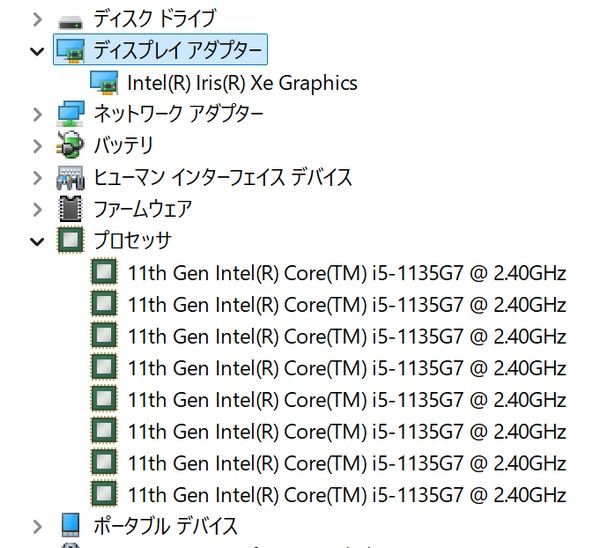
Task: Click the ディスプレイ アダプター display adapter icon
Action: (x=71, y=50)
